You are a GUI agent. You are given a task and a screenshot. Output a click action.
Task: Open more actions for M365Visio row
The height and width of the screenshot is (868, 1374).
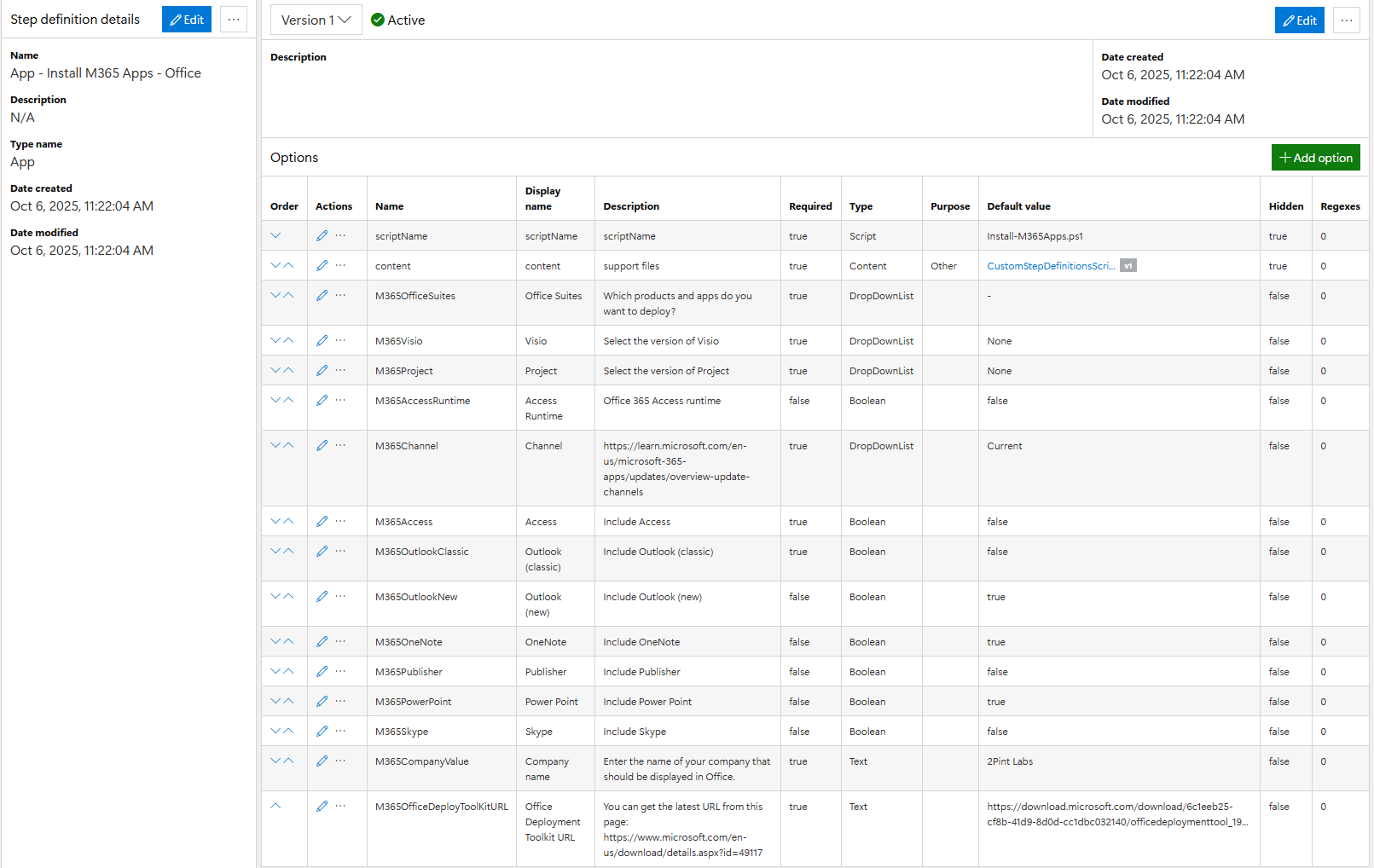[340, 340]
